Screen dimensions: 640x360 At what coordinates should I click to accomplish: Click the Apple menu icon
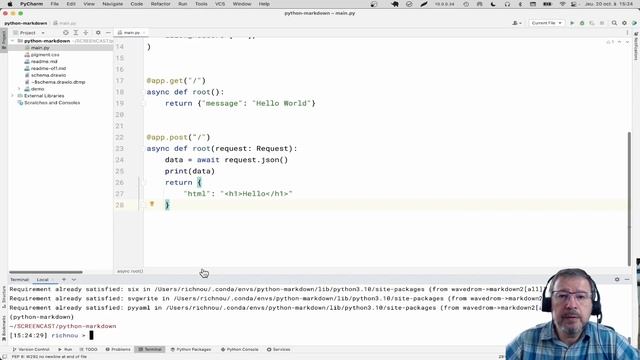10,4
